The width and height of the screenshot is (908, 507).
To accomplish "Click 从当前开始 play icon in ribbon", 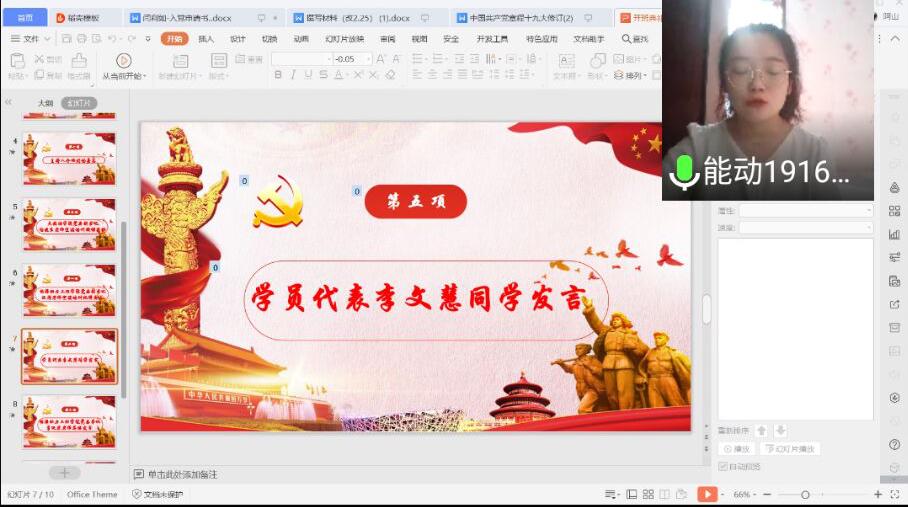I will 123,61.
